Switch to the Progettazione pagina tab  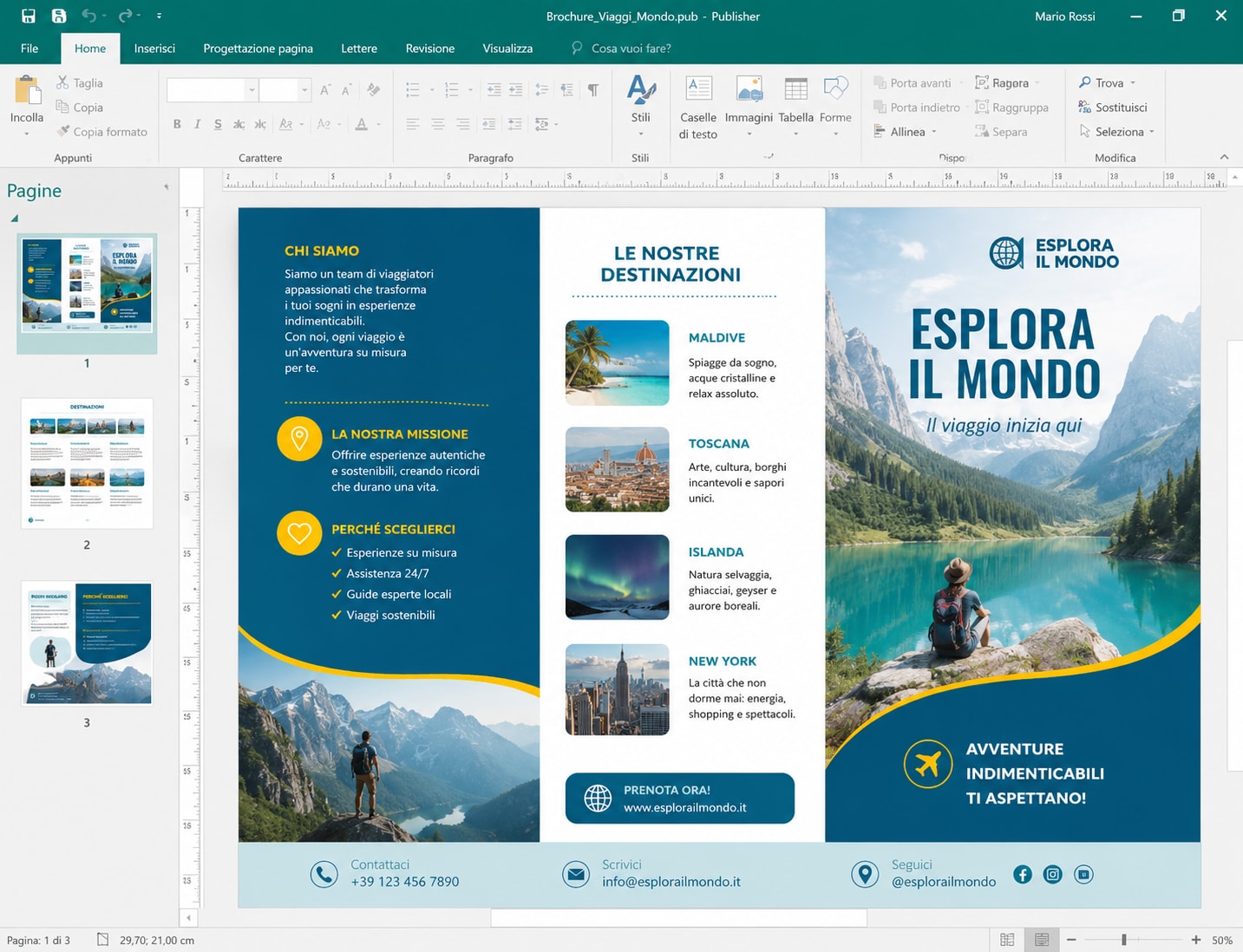coord(258,48)
